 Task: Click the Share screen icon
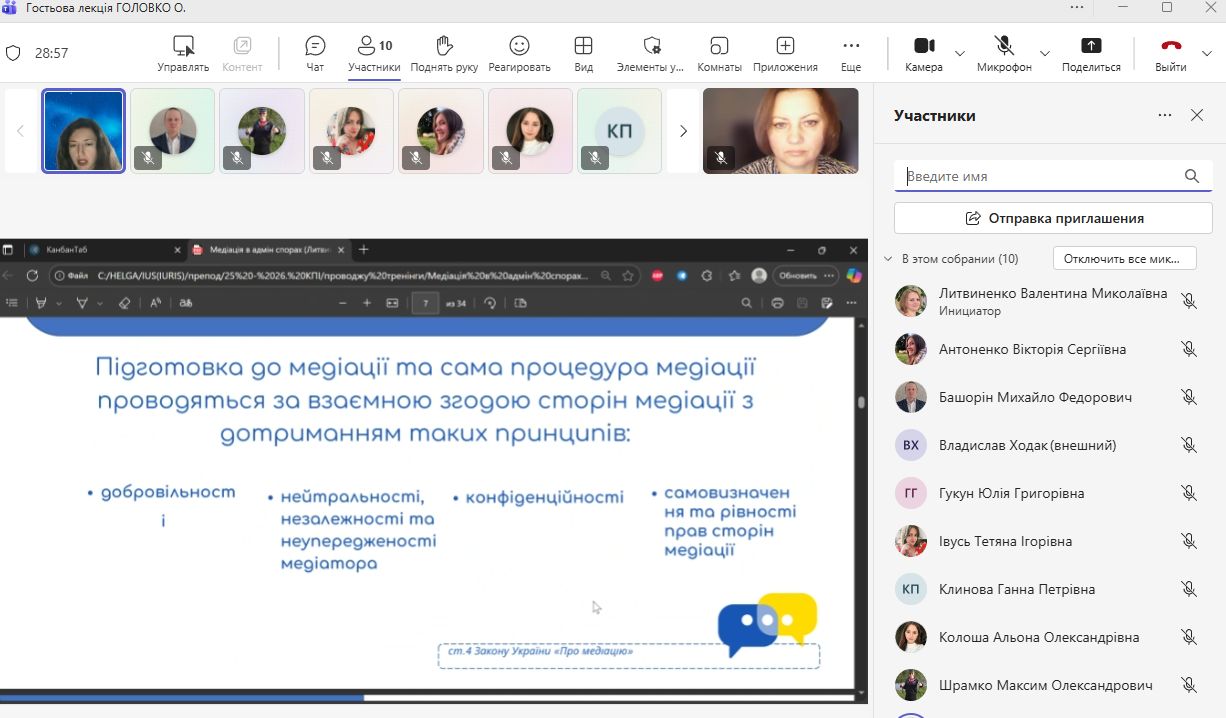point(1091,53)
